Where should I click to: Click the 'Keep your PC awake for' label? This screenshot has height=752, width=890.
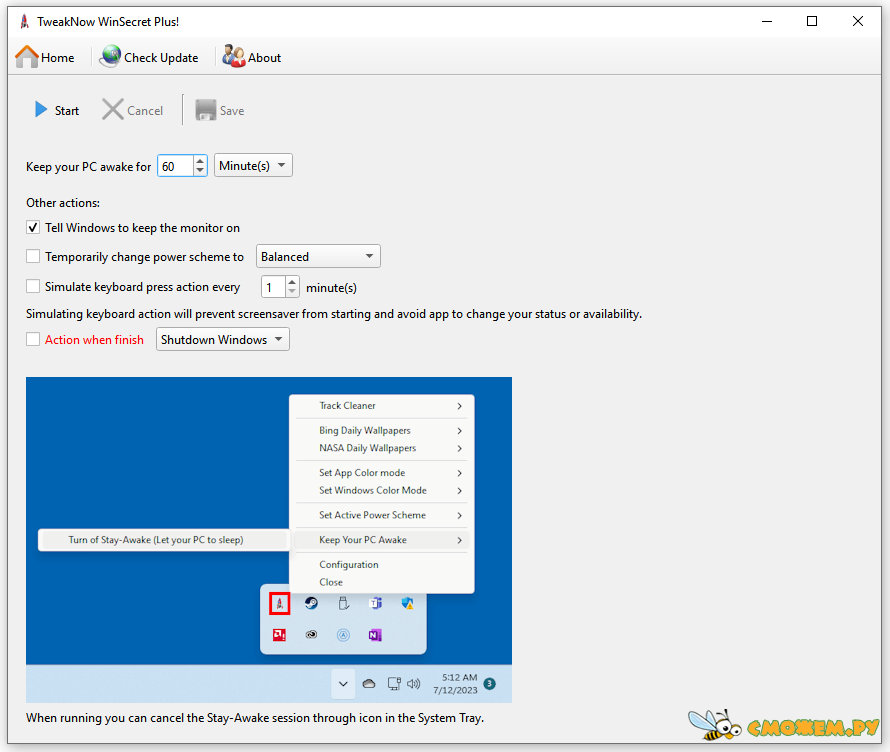coord(89,167)
